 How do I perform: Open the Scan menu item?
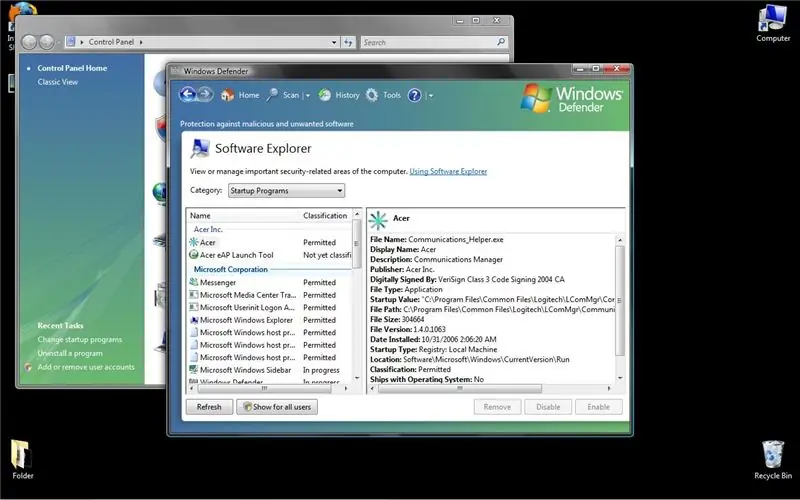[291, 95]
